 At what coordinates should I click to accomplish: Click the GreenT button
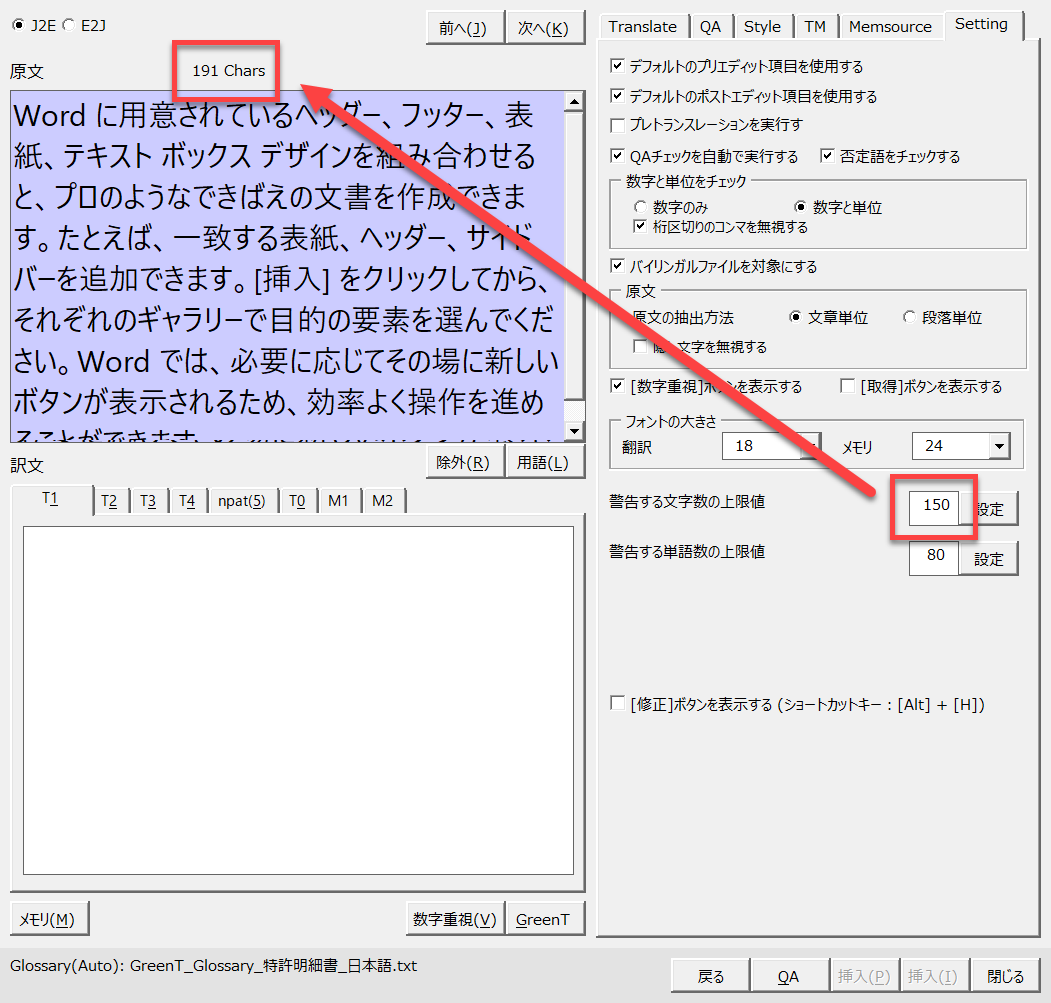[x=543, y=919]
